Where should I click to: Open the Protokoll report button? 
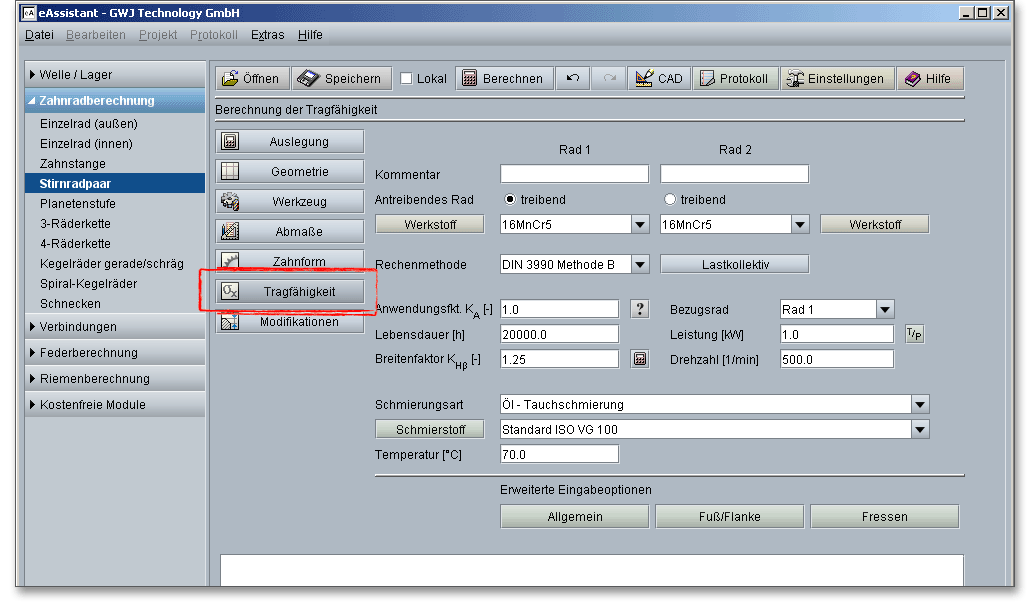(734, 79)
